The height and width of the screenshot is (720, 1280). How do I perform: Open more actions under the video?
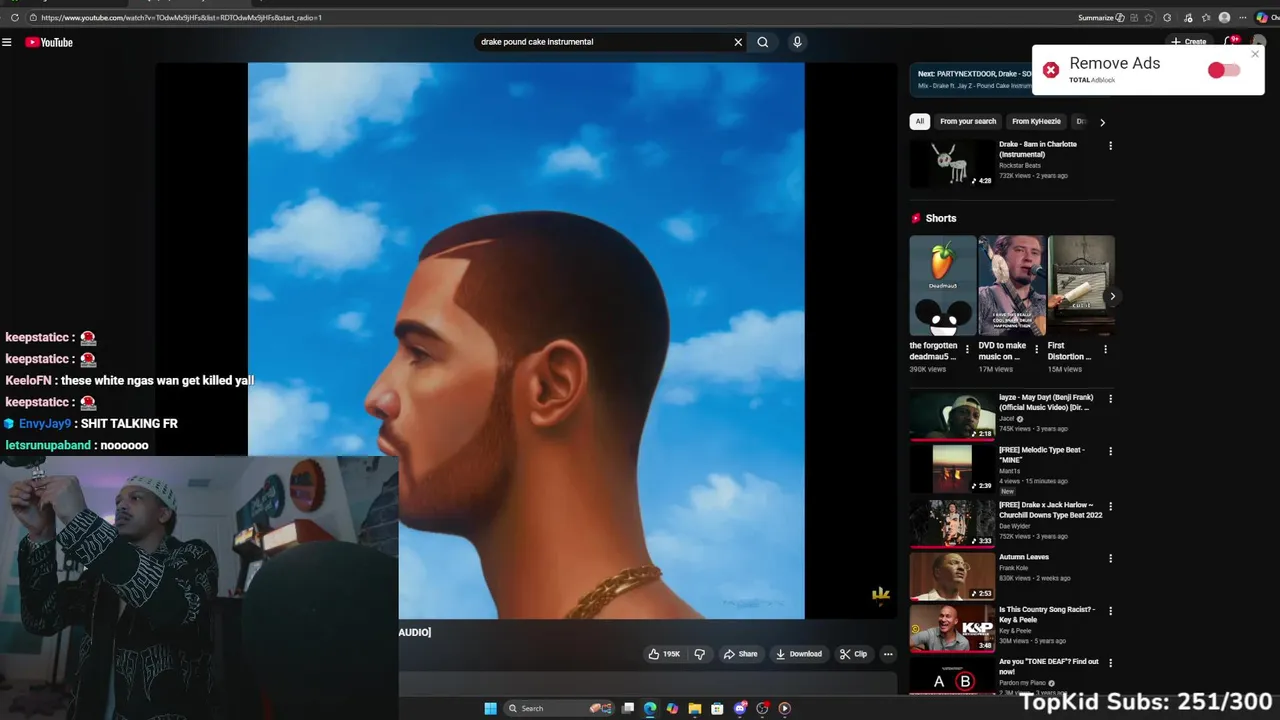(888, 654)
